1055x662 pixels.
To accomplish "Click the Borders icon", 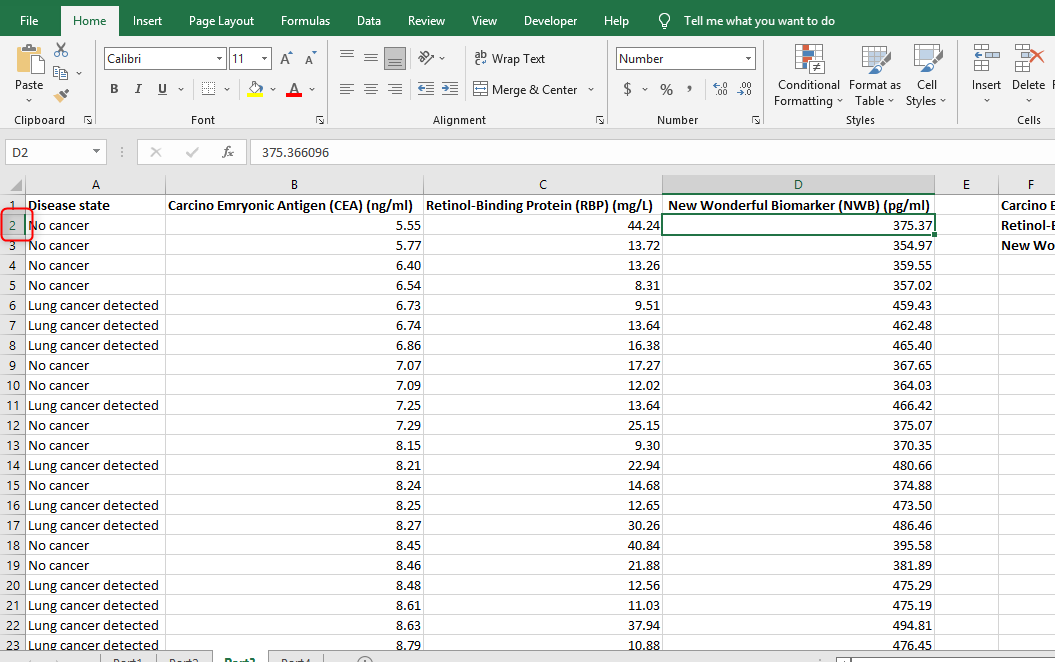I will 209,89.
